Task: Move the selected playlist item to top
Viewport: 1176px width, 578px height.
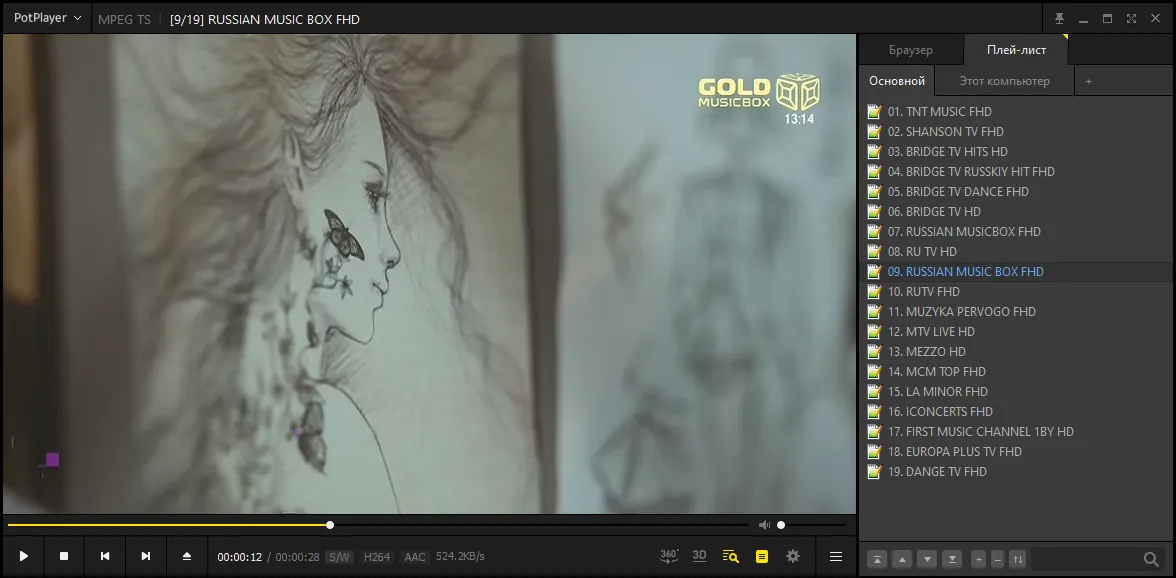Action: (877, 559)
